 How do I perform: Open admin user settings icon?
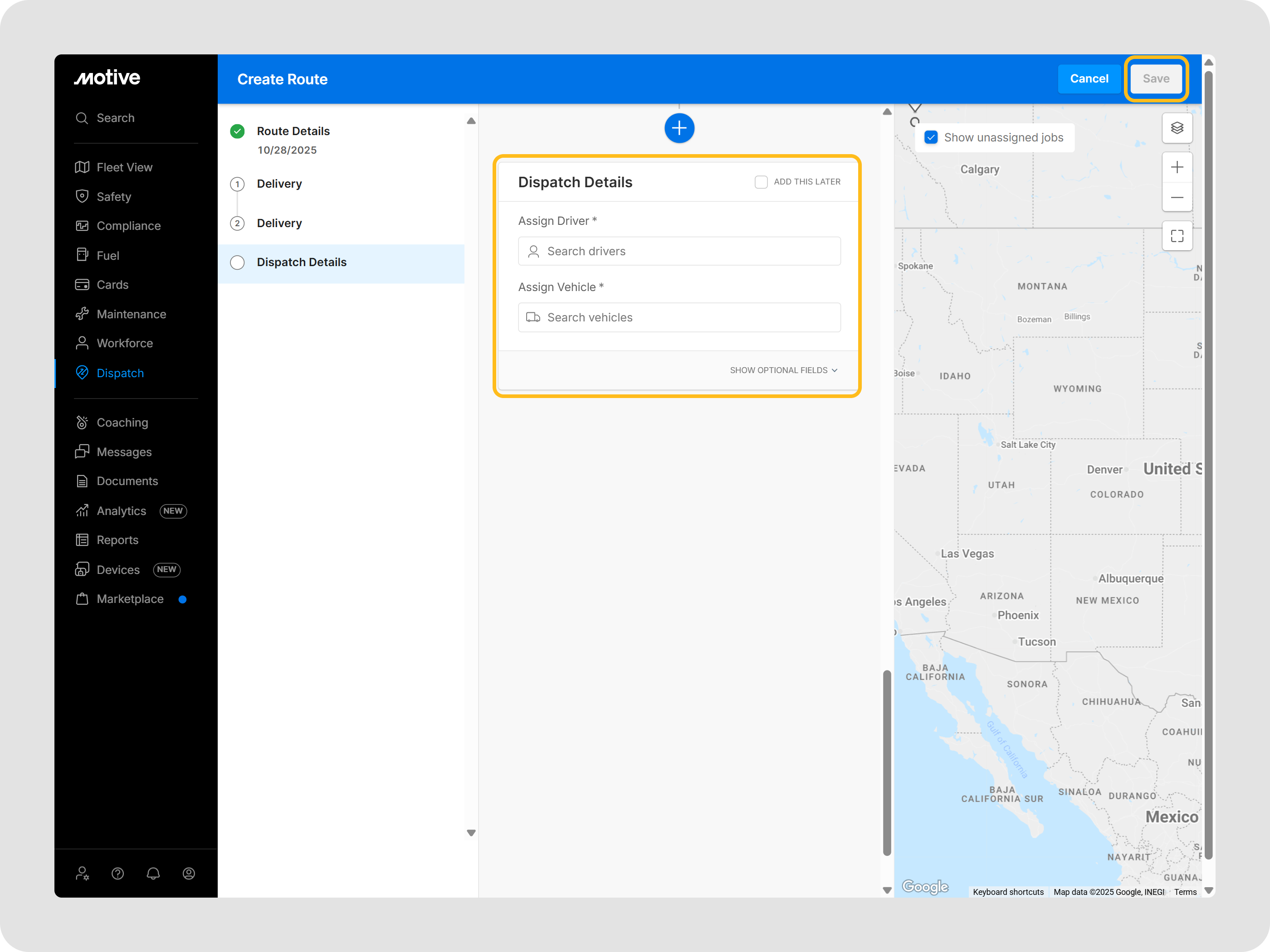click(82, 874)
